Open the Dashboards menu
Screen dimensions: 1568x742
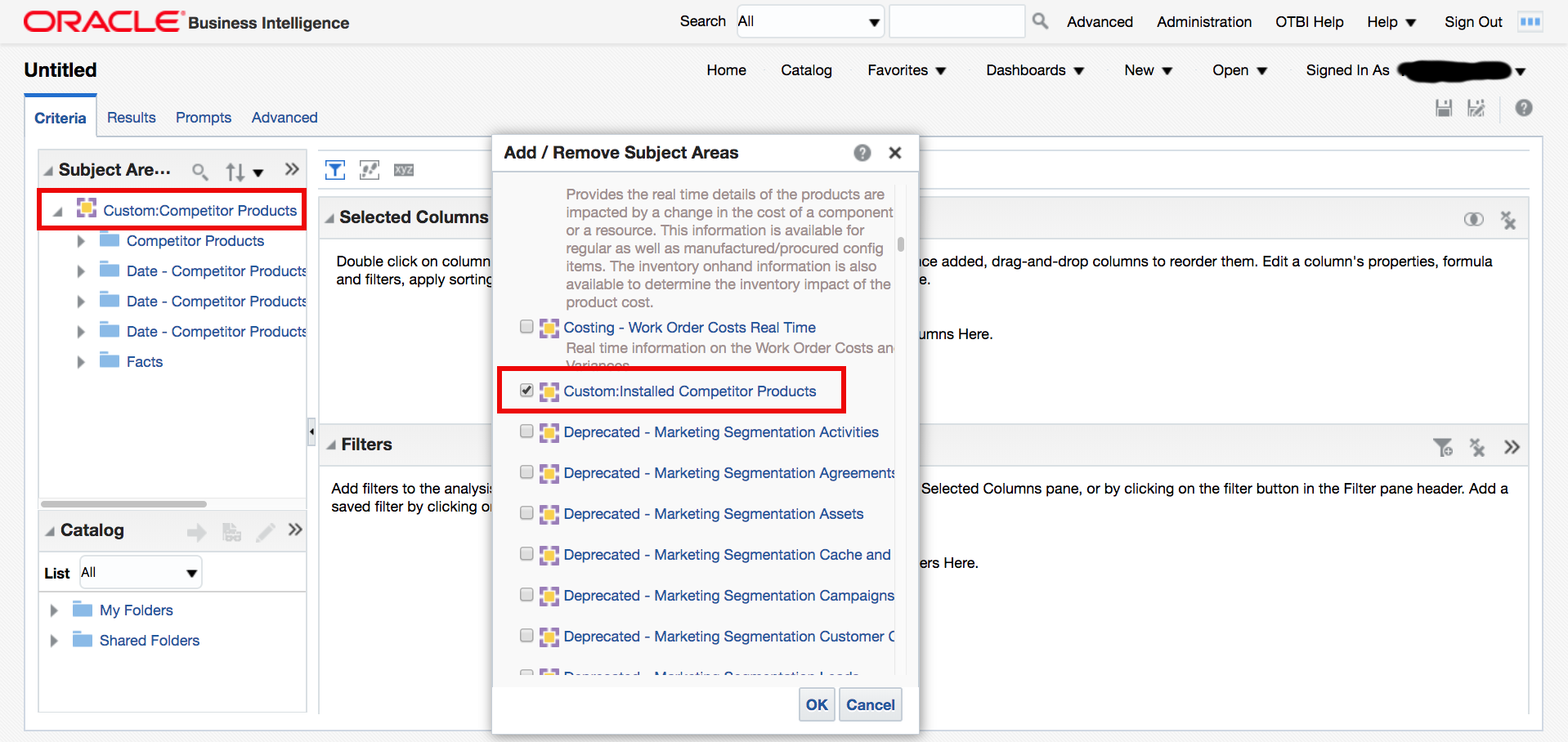pos(1034,70)
